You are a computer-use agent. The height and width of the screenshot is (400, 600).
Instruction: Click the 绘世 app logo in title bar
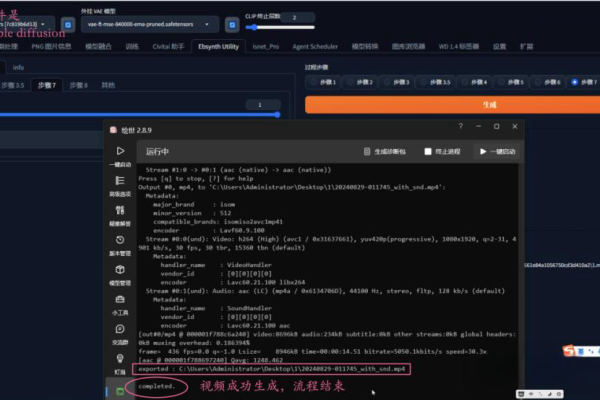[113, 130]
